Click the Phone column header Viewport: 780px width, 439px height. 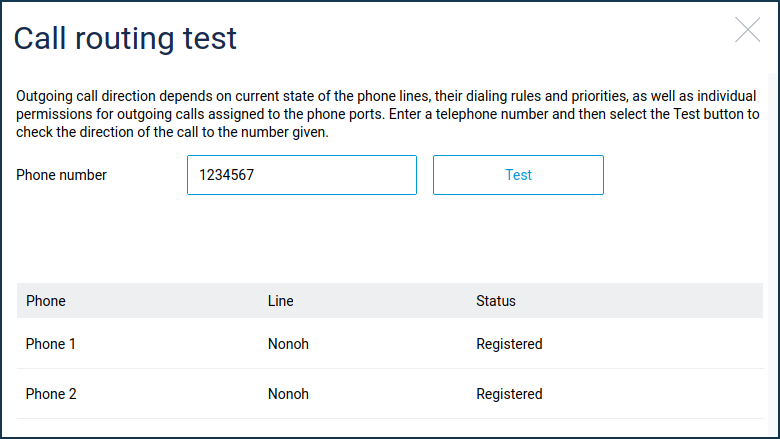click(x=46, y=301)
